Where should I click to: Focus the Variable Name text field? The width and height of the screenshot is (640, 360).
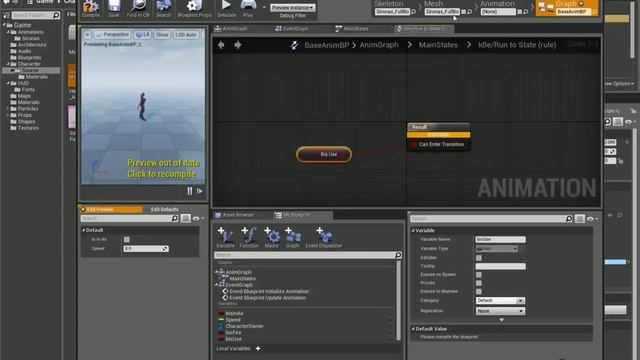500,240
